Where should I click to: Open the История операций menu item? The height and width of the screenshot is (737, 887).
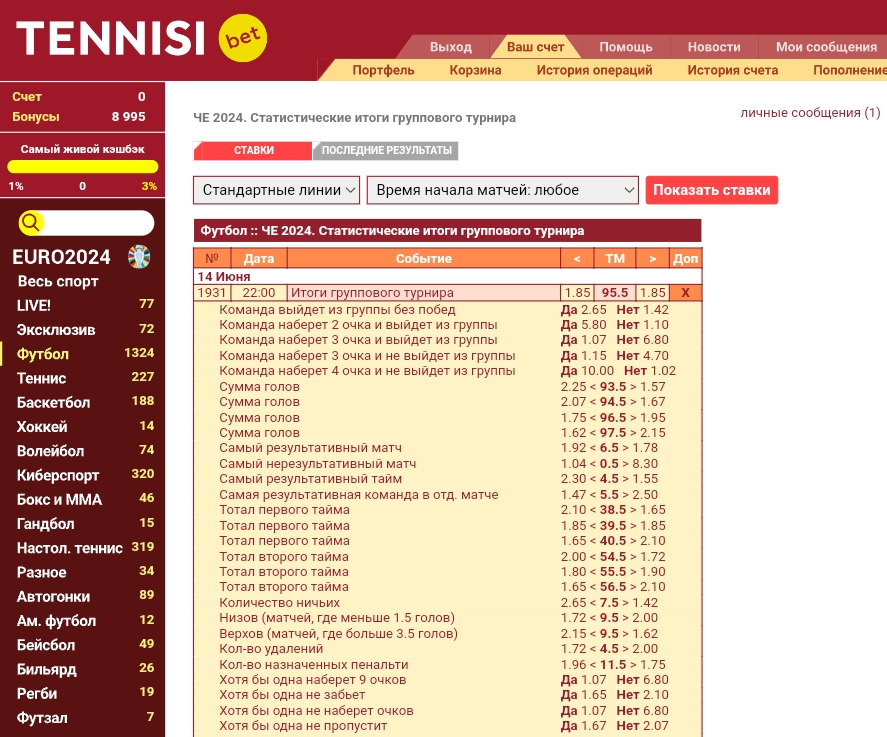coord(594,70)
